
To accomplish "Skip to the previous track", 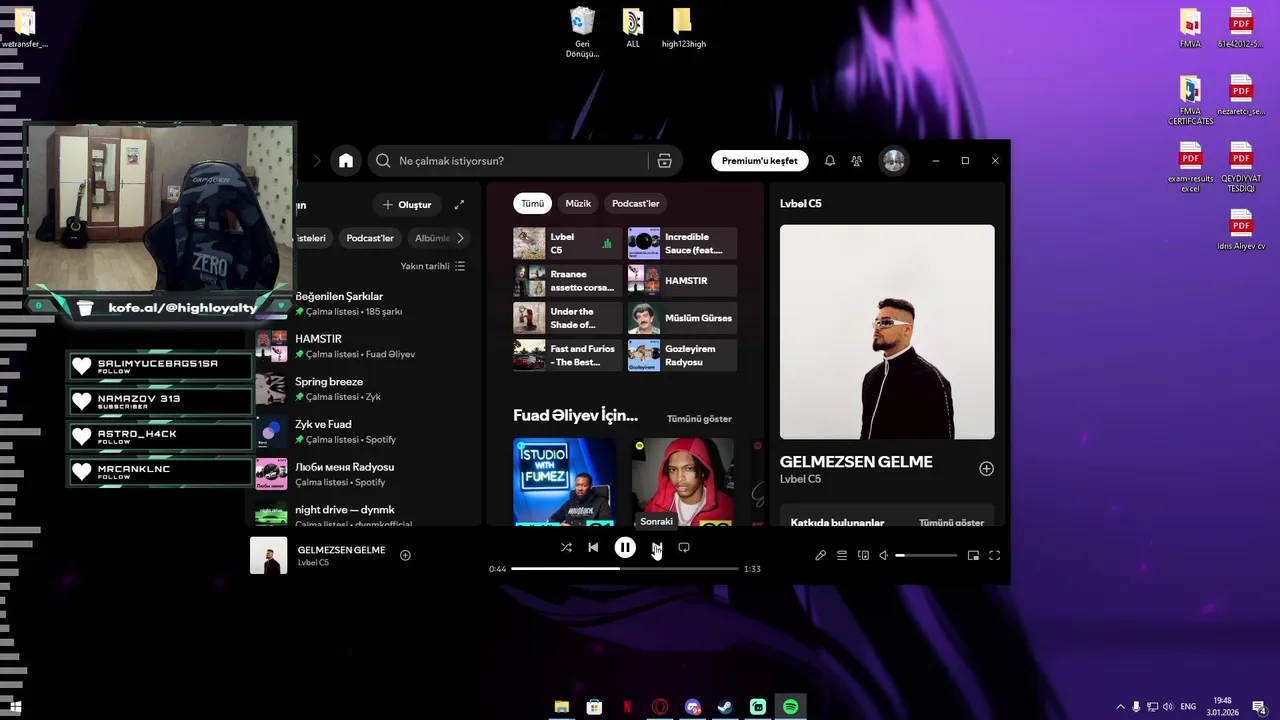I will (x=593, y=547).
